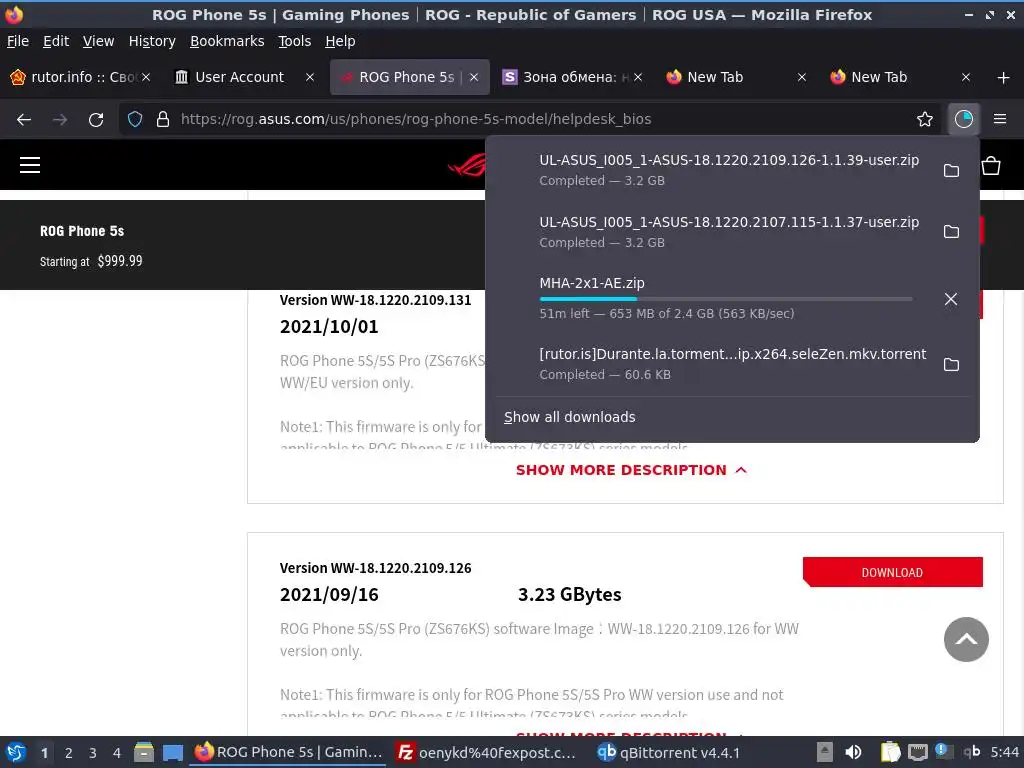1024x768 pixels.
Task: Click the taskbar clock 5:44
Action: [1004, 752]
